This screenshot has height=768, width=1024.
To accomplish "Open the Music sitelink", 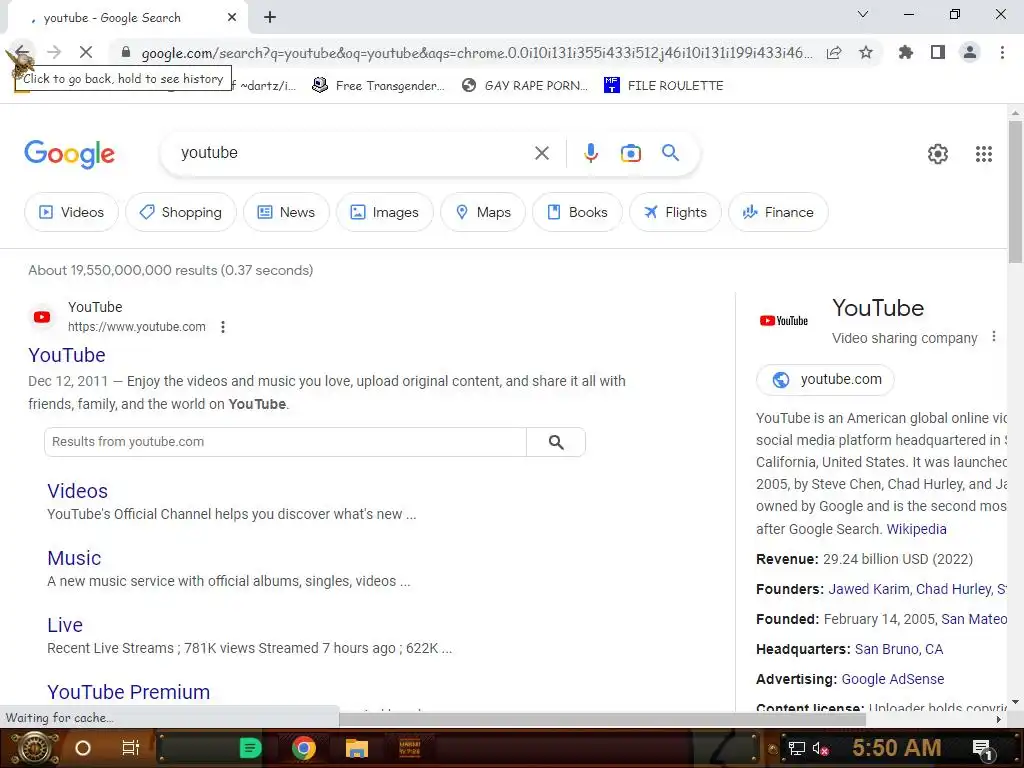I will click(74, 558).
